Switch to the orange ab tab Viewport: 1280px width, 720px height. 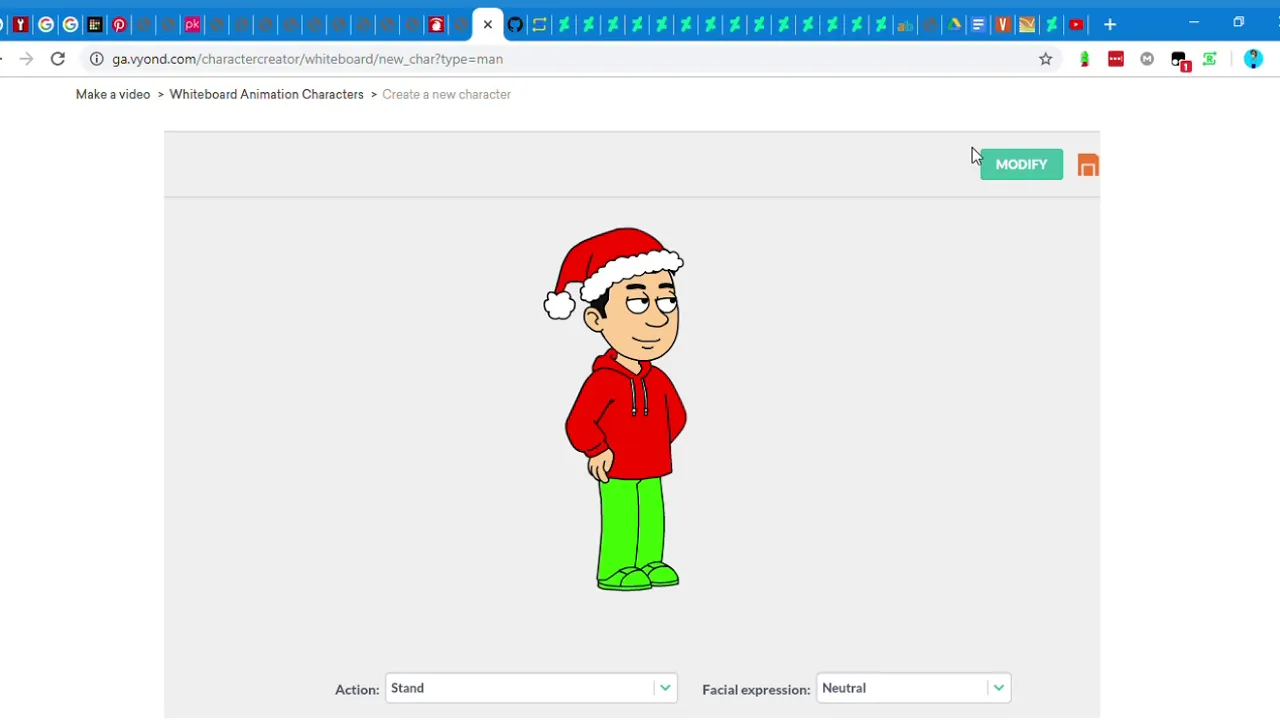pos(905,24)
